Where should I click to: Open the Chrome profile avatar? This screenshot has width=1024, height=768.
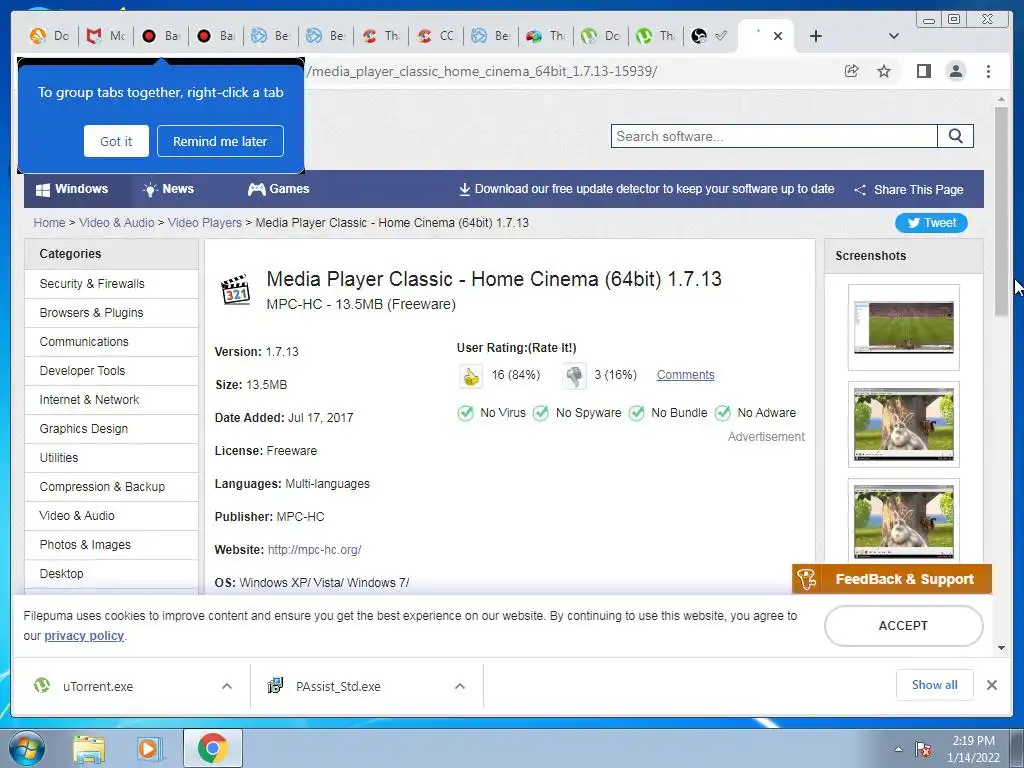956,71
